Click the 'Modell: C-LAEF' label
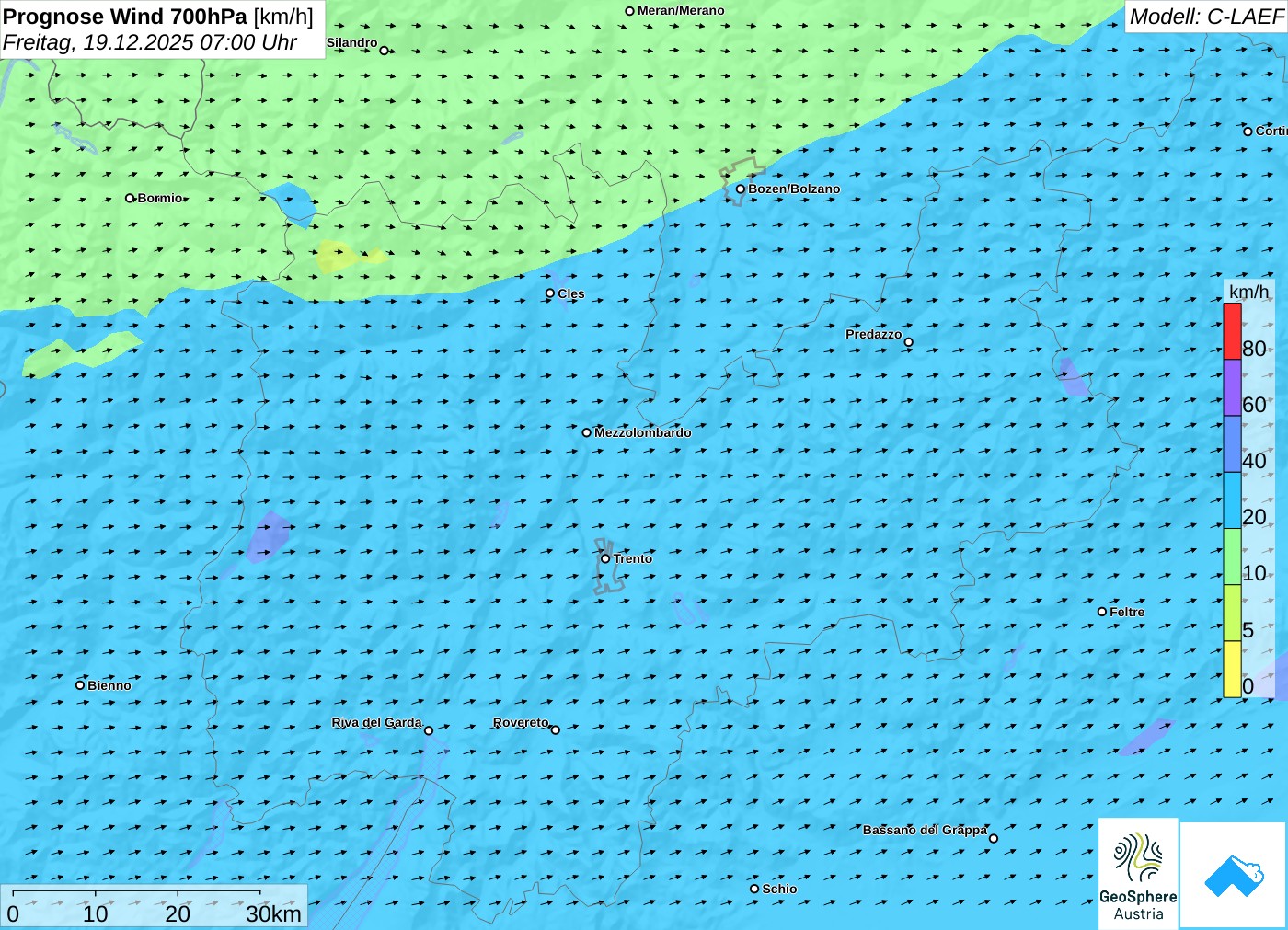1288x930 pixels. (x=1206, y=17)
